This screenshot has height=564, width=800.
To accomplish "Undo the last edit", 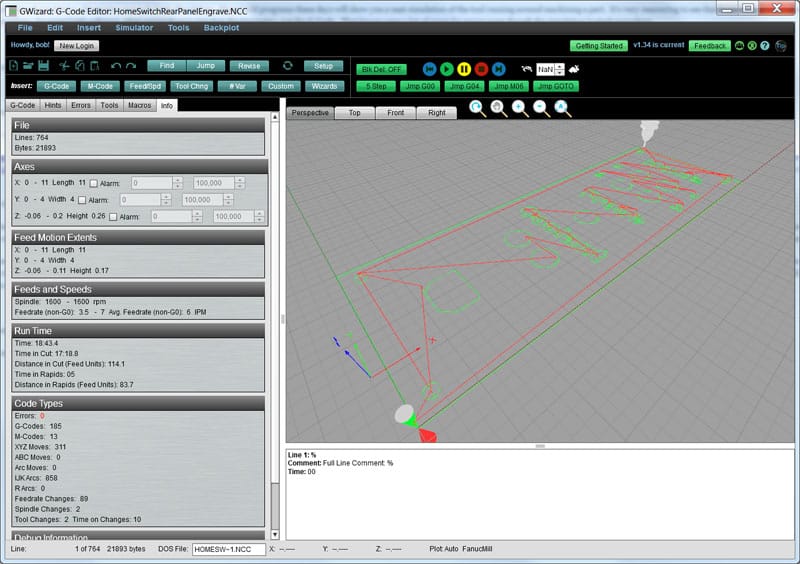I will pyautogui.click(x=116, y=66).
